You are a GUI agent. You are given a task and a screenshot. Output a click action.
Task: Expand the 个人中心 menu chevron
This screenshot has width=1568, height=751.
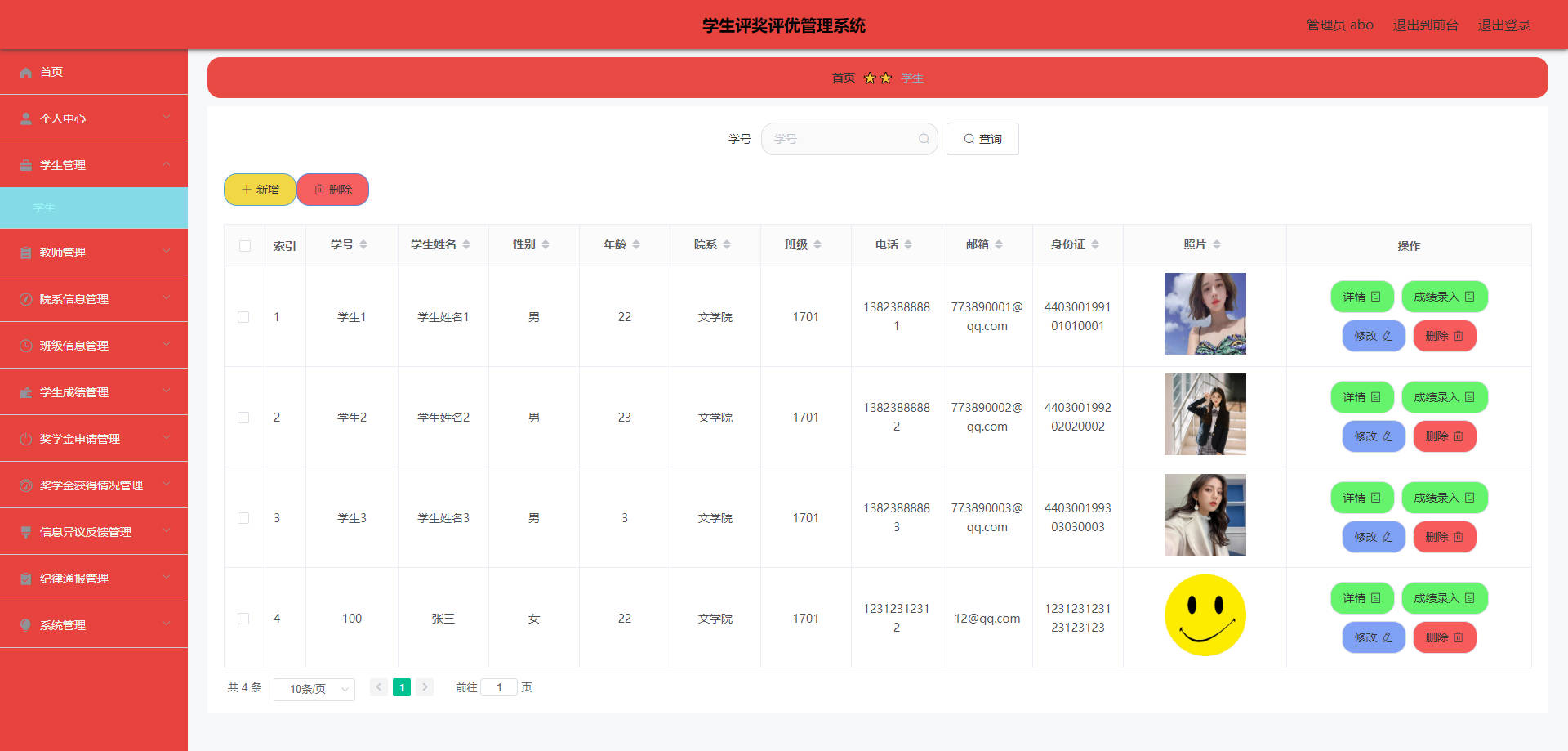[x=167, y=118]
